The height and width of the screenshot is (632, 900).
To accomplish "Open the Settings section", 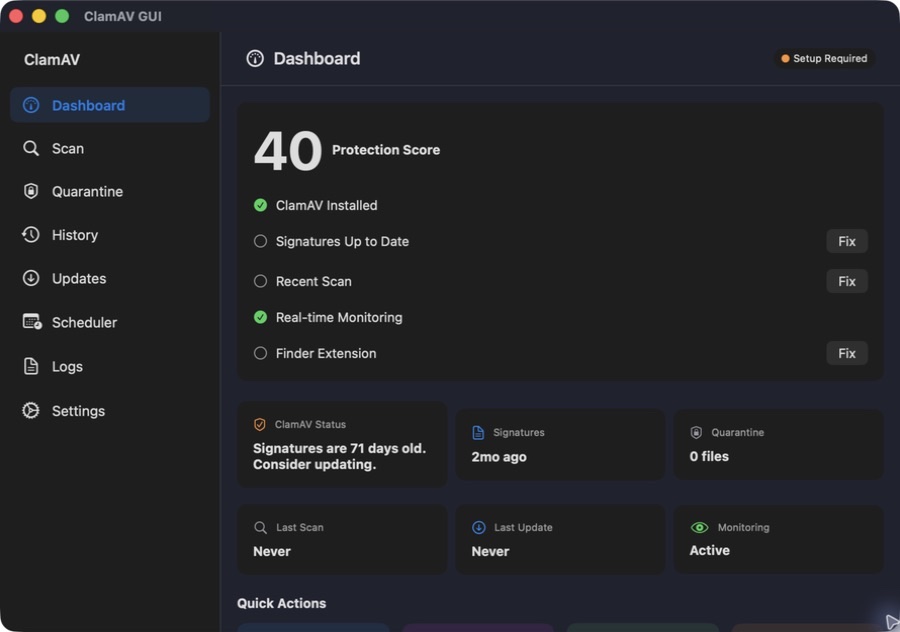I will pyautogui.click(x=110, y=411).
